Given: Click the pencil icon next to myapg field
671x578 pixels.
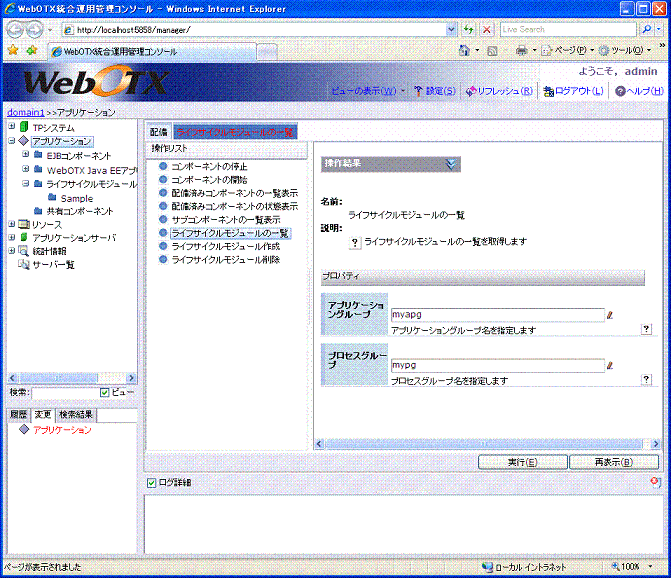Looking at the screenshot, I should [x=610, y=315].
